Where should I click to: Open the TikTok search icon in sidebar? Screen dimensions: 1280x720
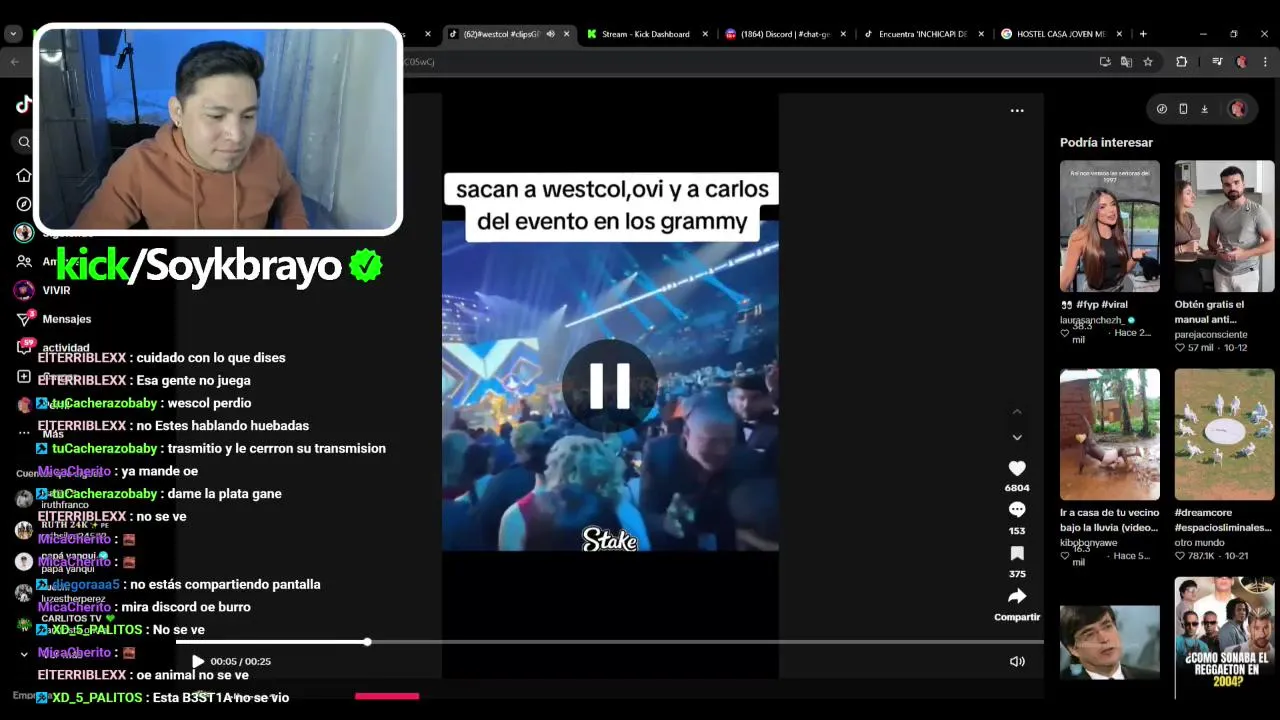(x=24, y=142)
